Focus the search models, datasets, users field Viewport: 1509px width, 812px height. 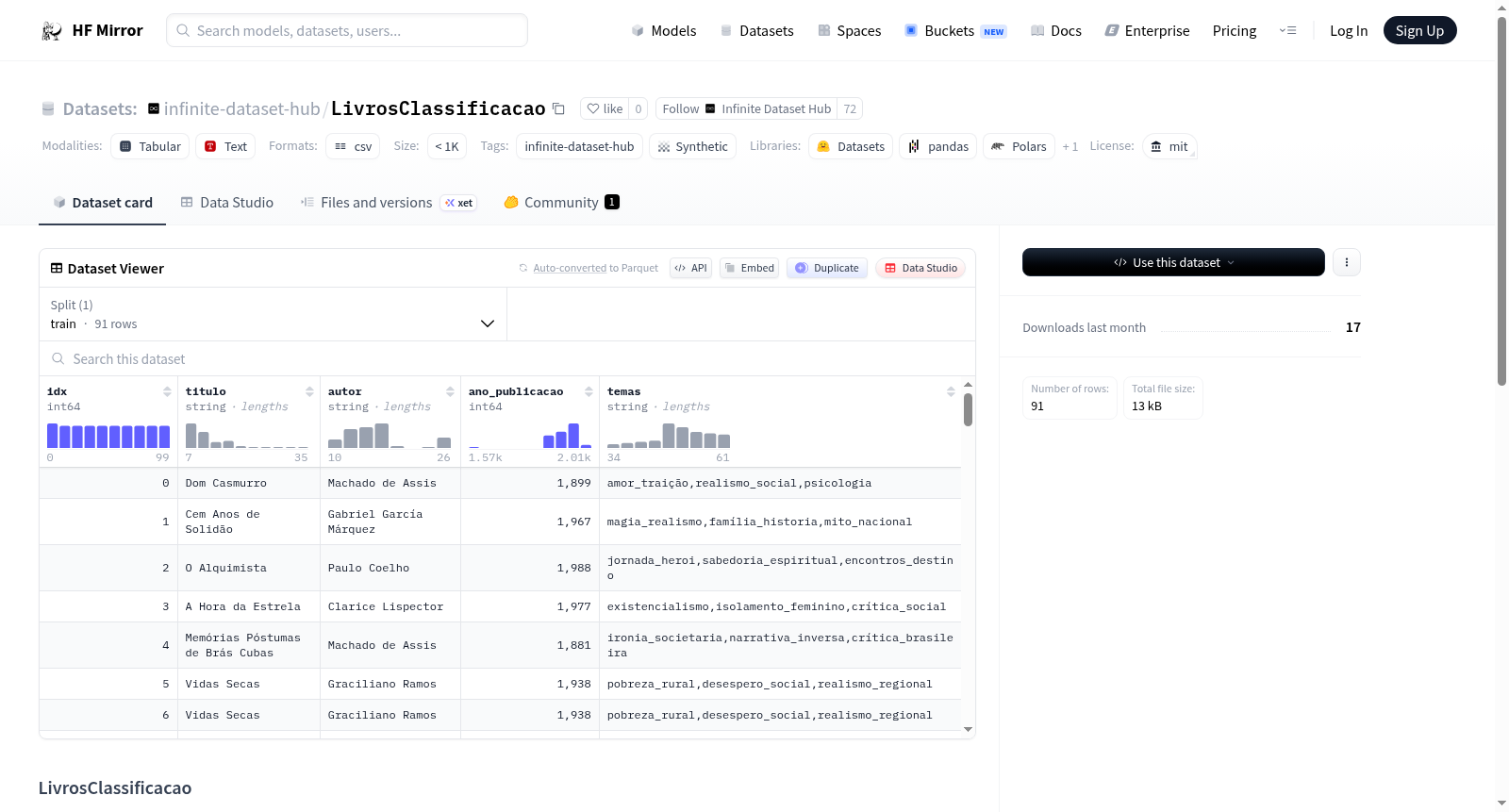347,30
